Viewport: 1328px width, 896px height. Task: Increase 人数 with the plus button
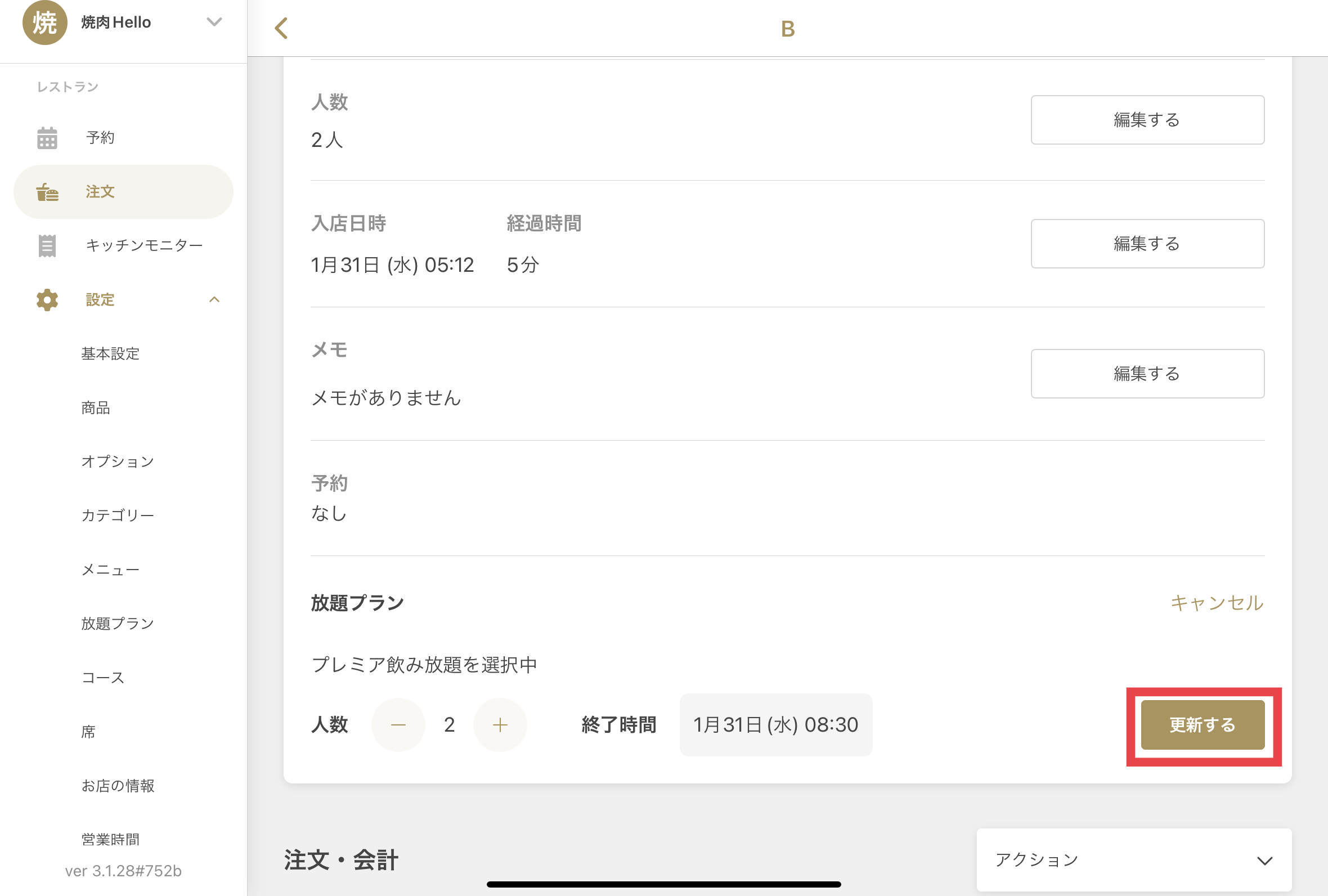click(500, 724)
